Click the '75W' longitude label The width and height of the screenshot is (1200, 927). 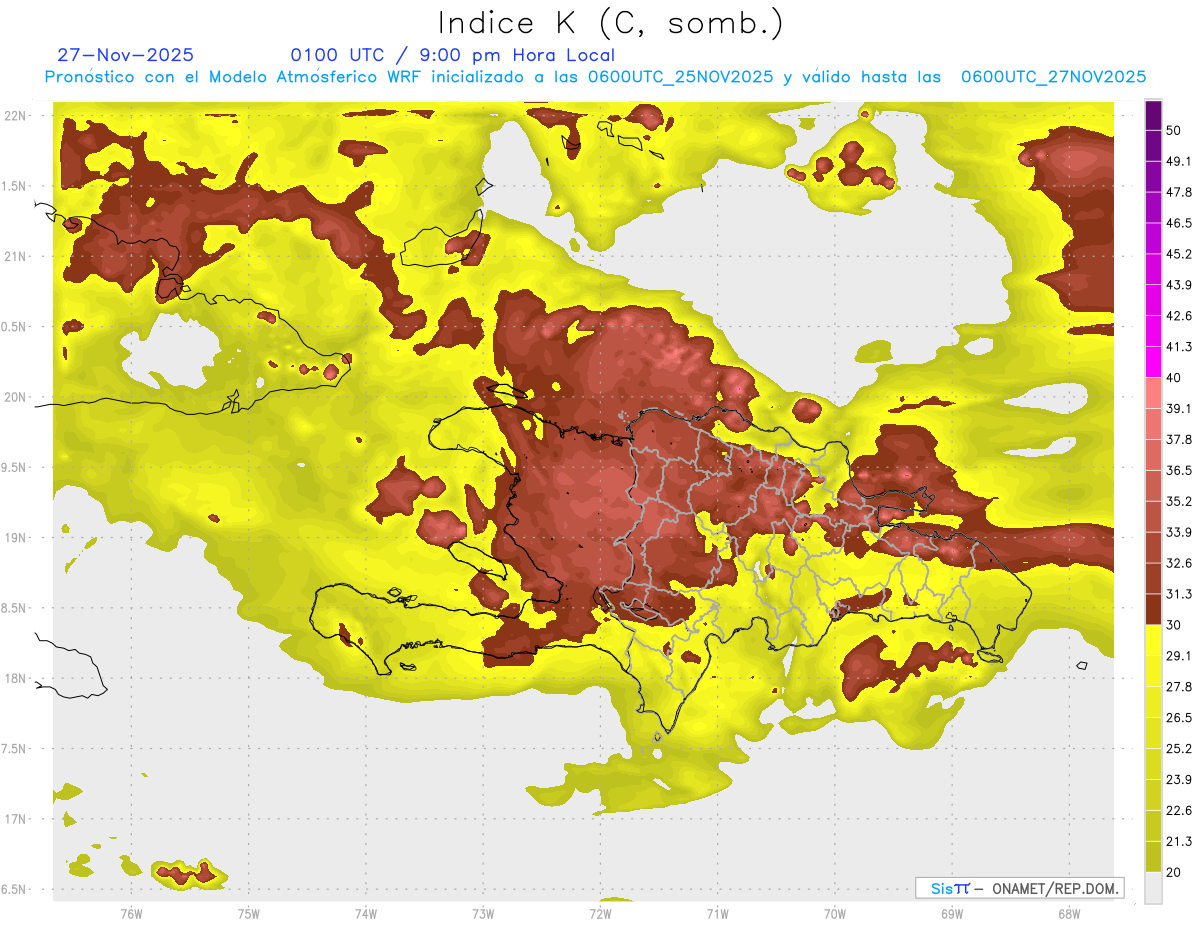[248, 914]
